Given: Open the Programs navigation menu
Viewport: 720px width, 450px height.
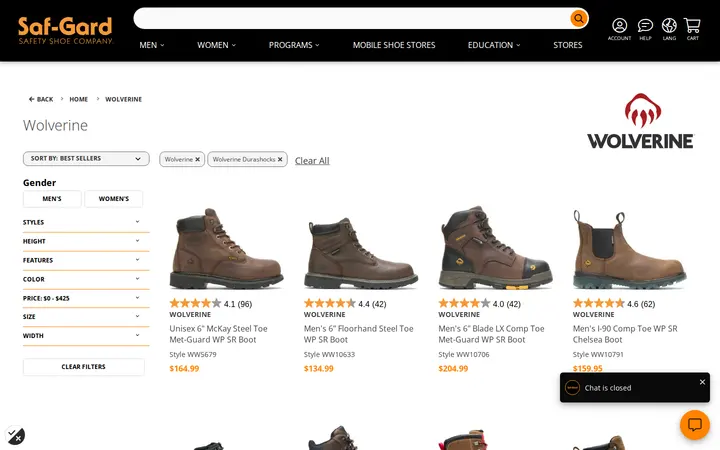Looking at the screenshot, I should coord(294,45).
